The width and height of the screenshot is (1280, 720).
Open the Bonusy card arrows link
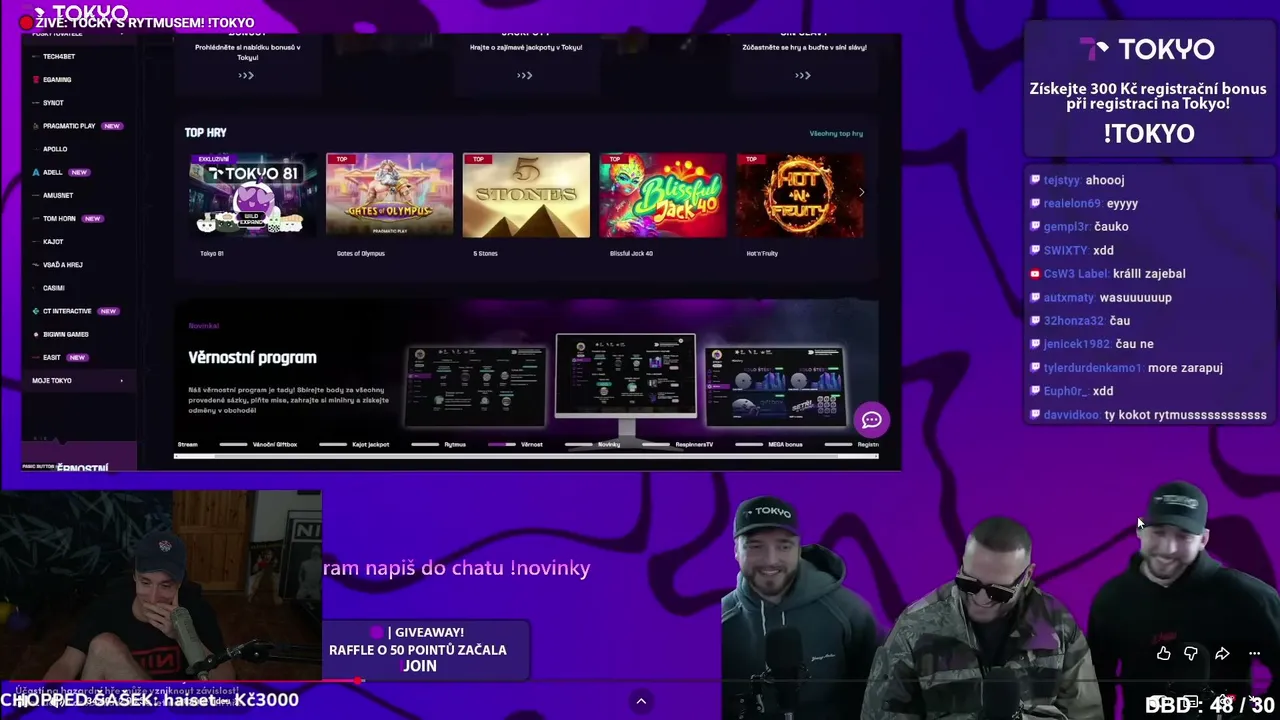(x=246, y=75)
